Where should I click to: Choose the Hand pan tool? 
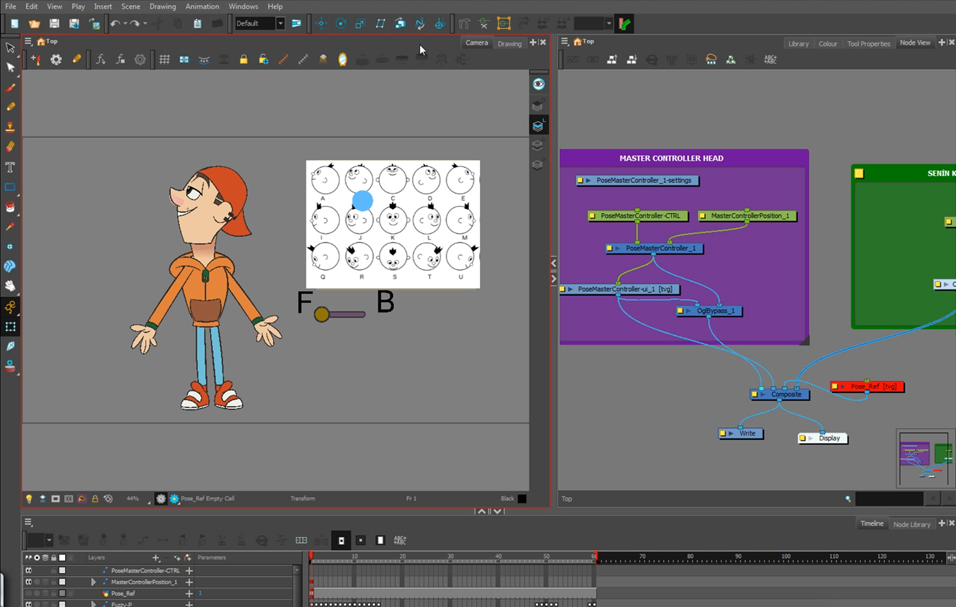11,286
